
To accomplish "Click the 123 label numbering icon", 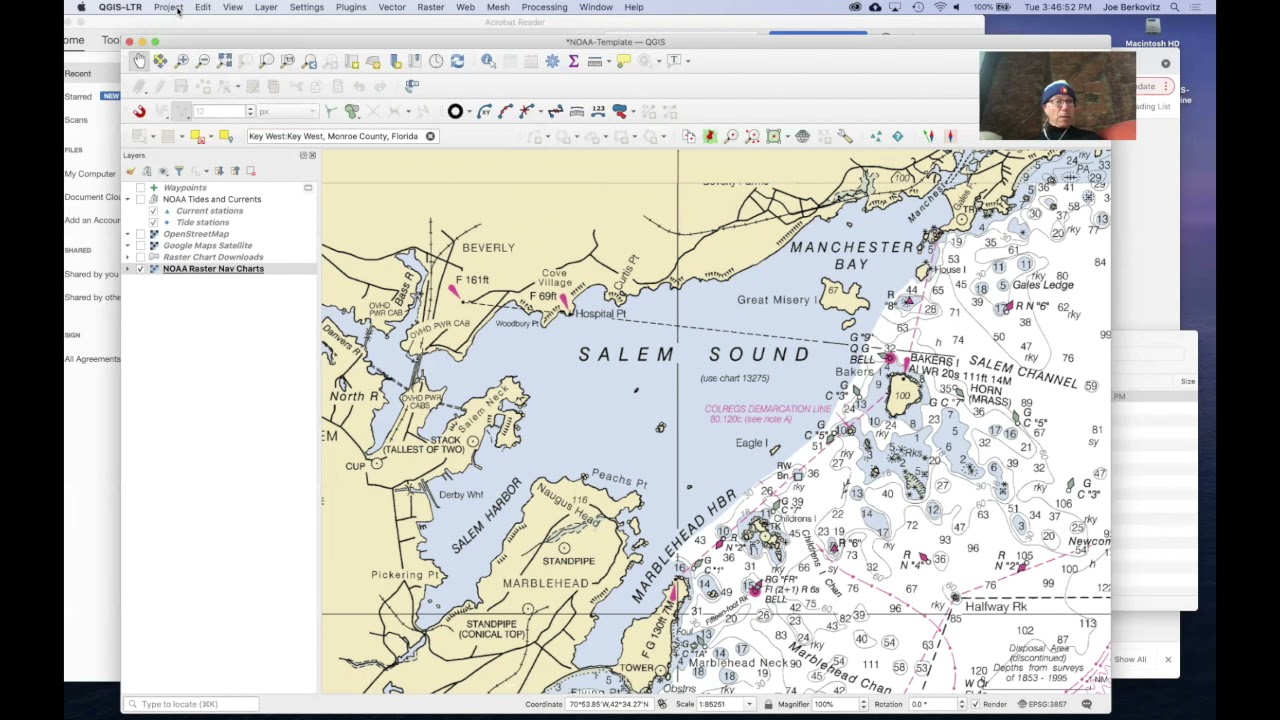I will (598, 111).
